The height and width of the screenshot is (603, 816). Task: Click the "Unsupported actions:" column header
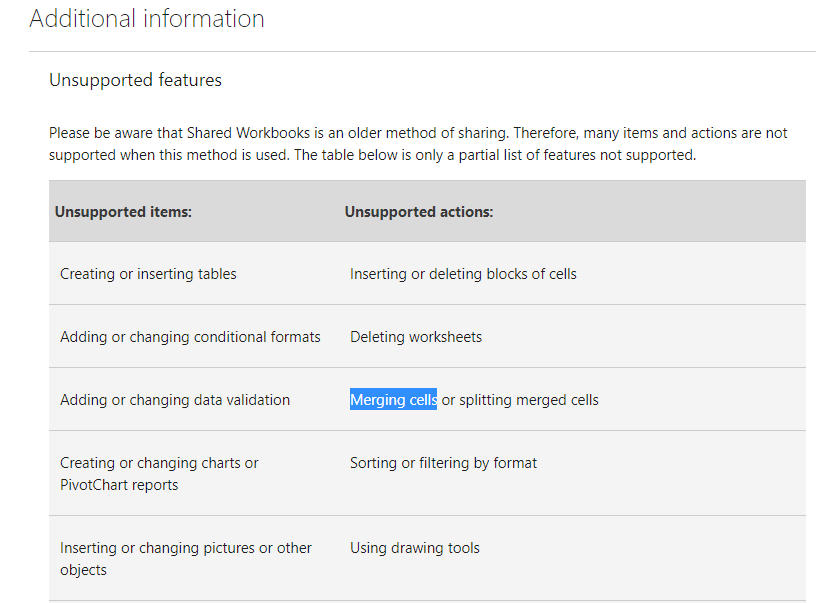tap(419, 212)
